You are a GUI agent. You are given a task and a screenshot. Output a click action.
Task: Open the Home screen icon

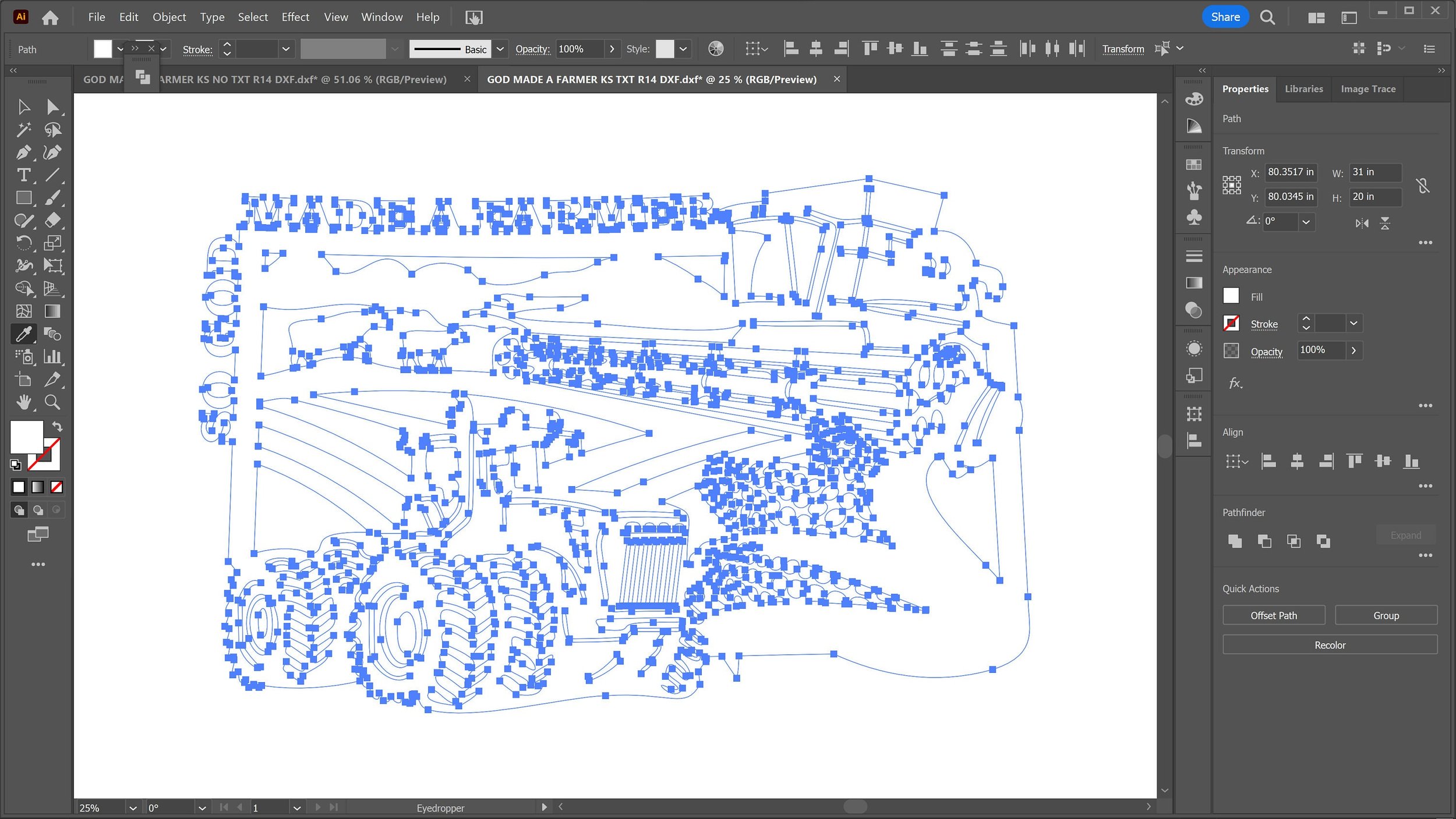tap(50, 17)
